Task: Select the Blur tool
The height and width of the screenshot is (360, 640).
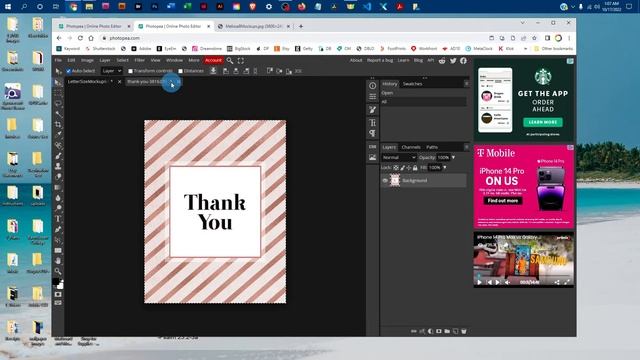Action: [58, 198]
